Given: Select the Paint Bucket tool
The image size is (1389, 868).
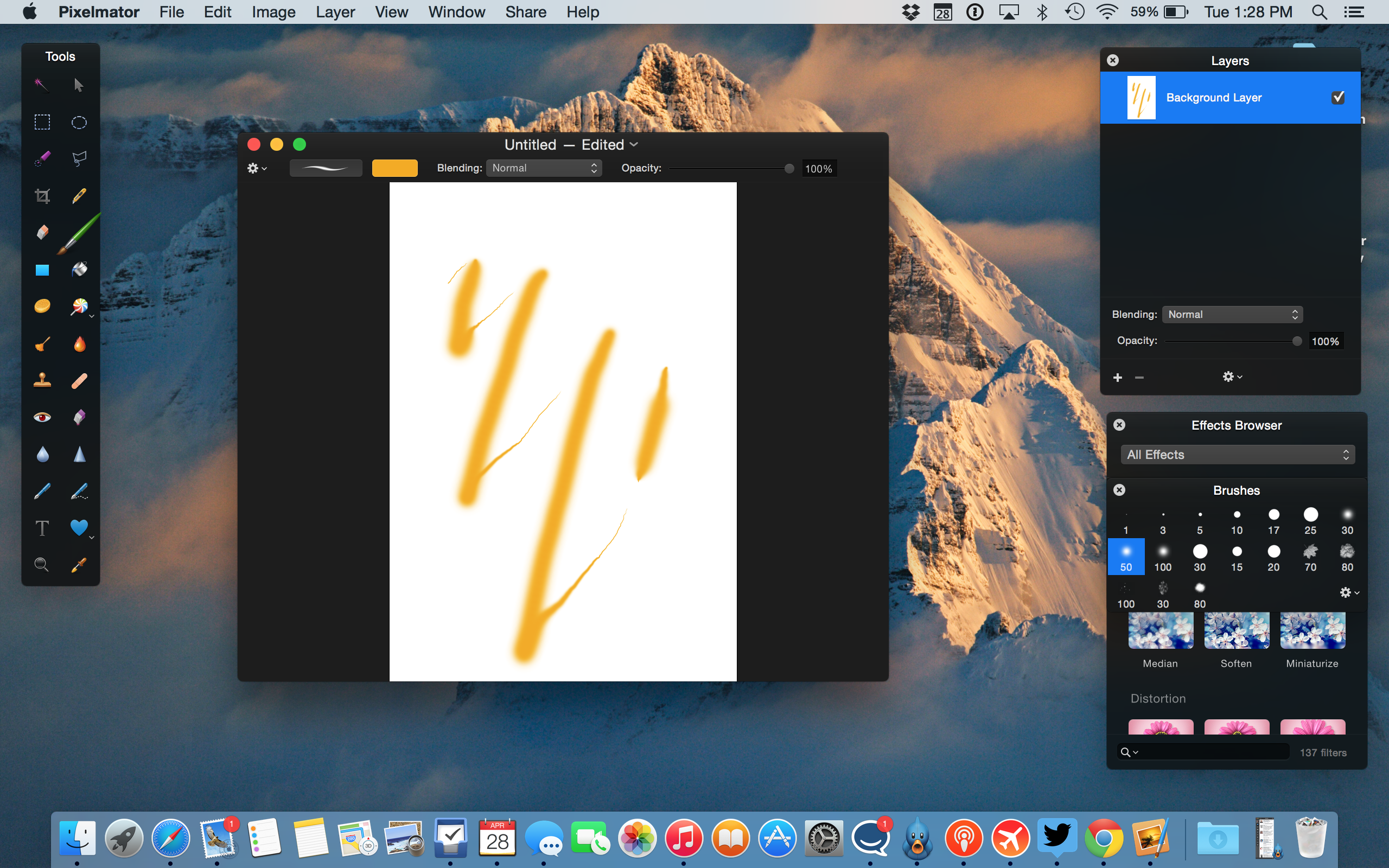Looking at the screenshot, I should (x=79, y=269).
